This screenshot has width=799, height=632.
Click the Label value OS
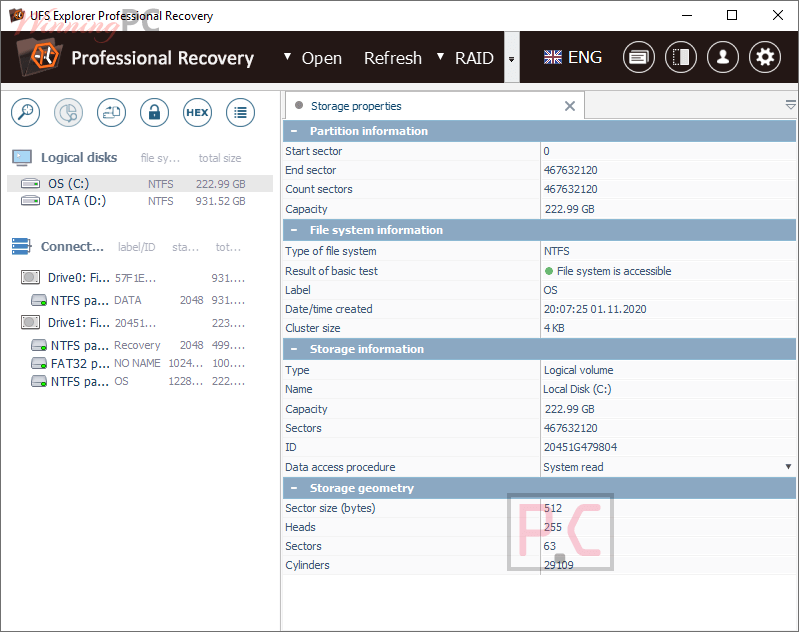click(x=550, y=290)
